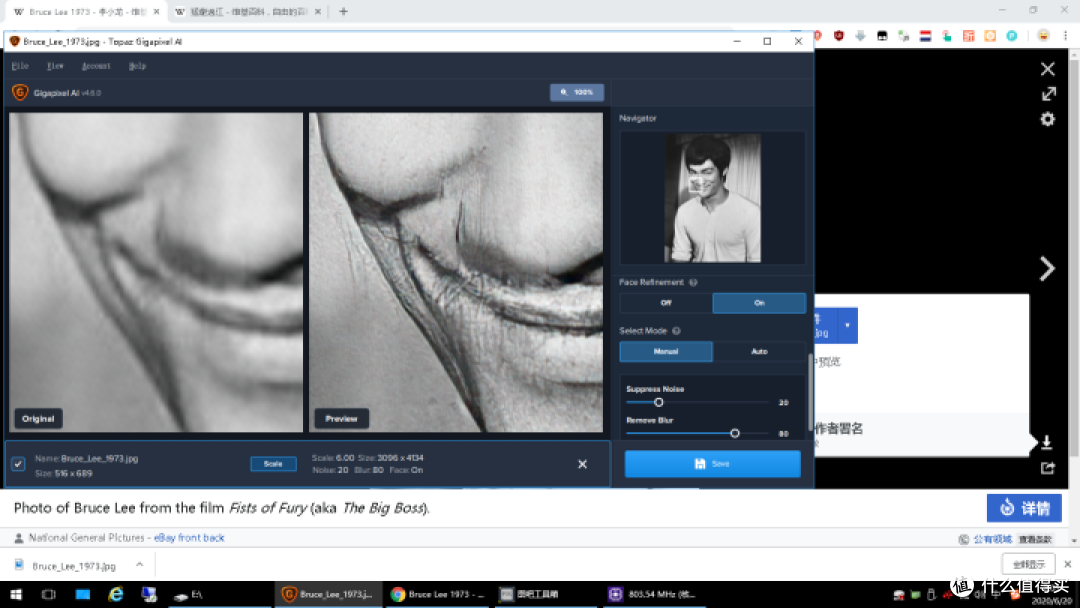Turn Face Refinement Off
1080x608 pixels.
[666, 303]
